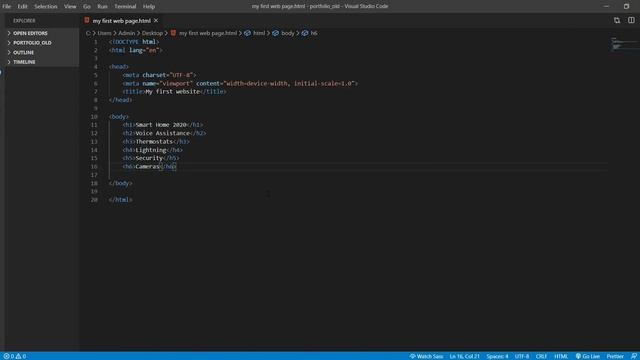Click the Admin breadcrumb folder
This screenshot has height=360, width=640.
point(127,33)
